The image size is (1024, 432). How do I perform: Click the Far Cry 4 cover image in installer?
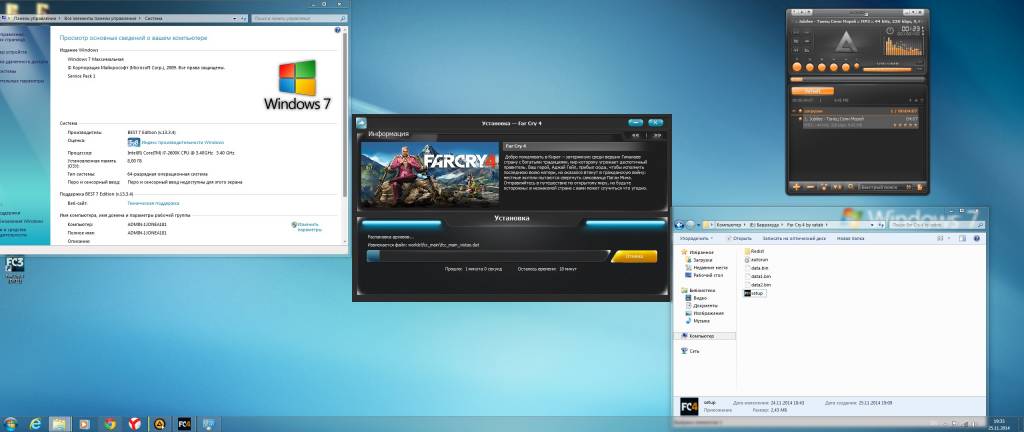click(429, 175)
